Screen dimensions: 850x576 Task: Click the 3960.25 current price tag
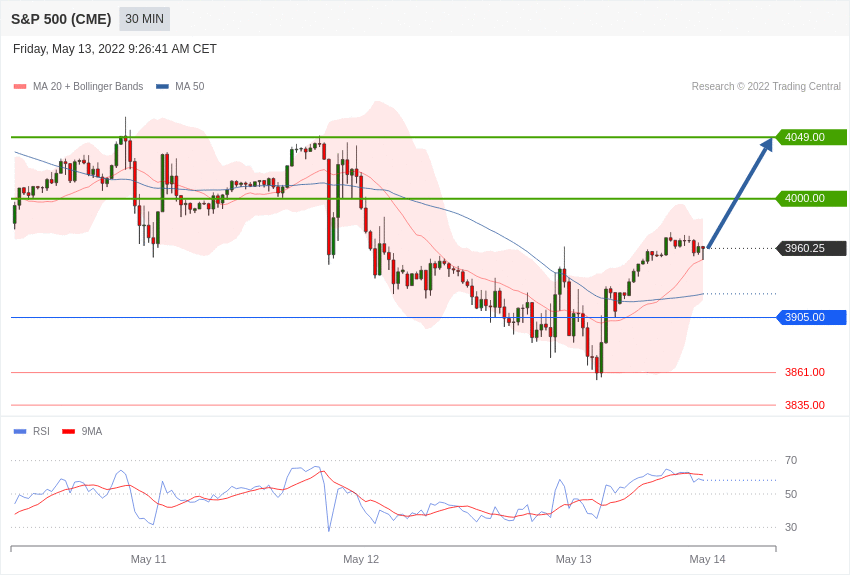point(812,248)
